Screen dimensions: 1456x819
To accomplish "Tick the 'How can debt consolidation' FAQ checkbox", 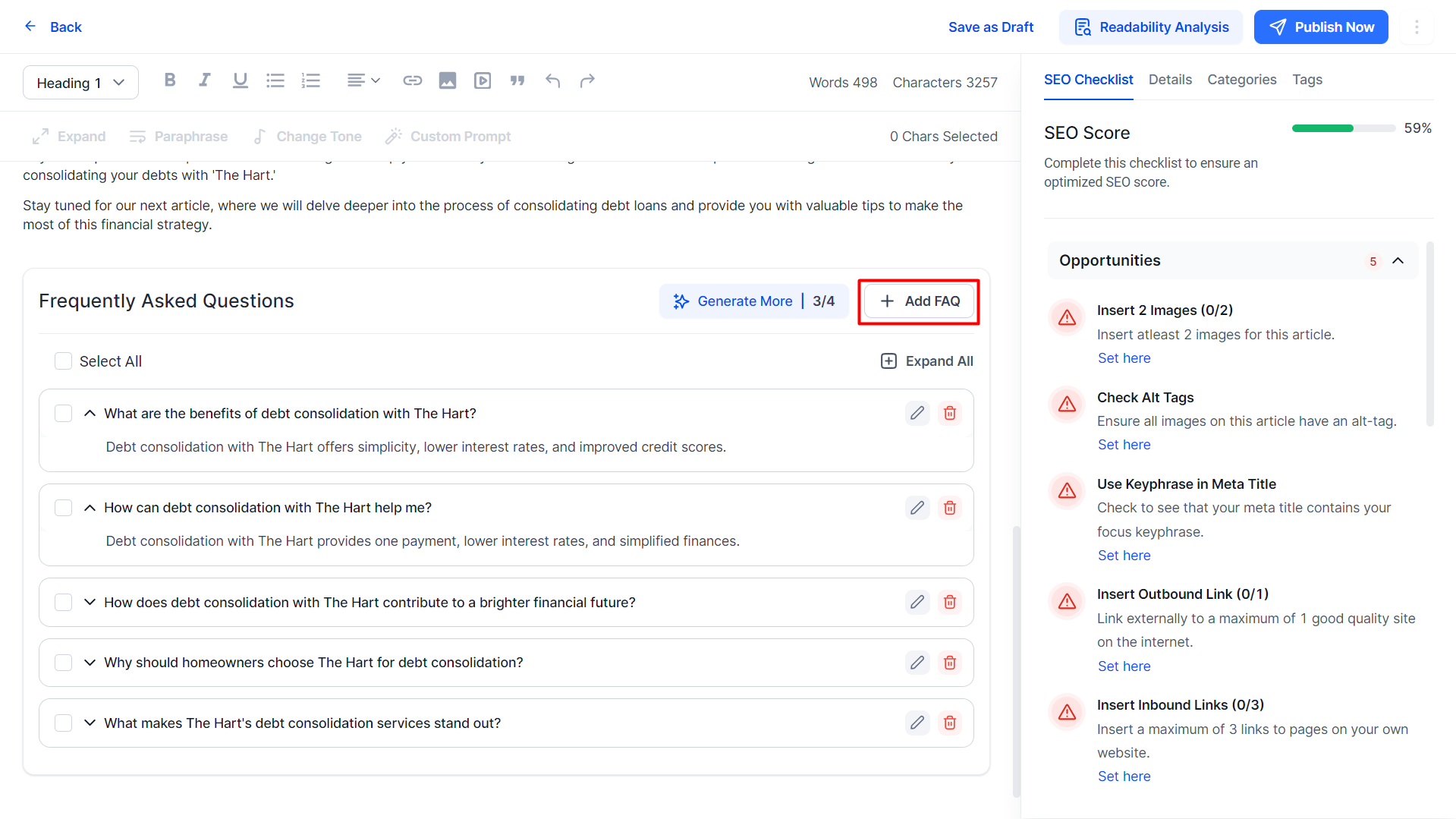I will coord(63,508).
